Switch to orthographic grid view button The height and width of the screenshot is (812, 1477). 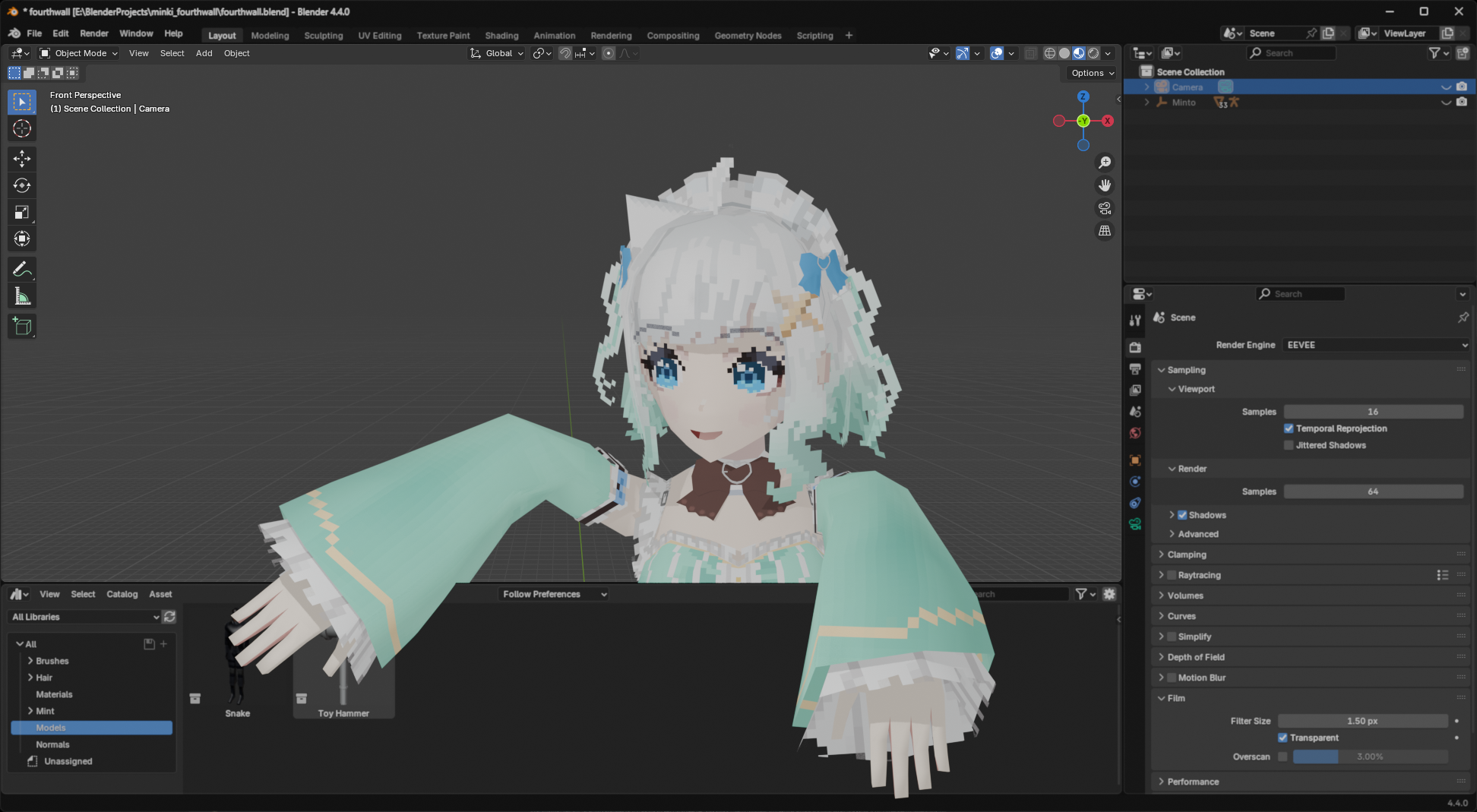(x=1105, y=231)
